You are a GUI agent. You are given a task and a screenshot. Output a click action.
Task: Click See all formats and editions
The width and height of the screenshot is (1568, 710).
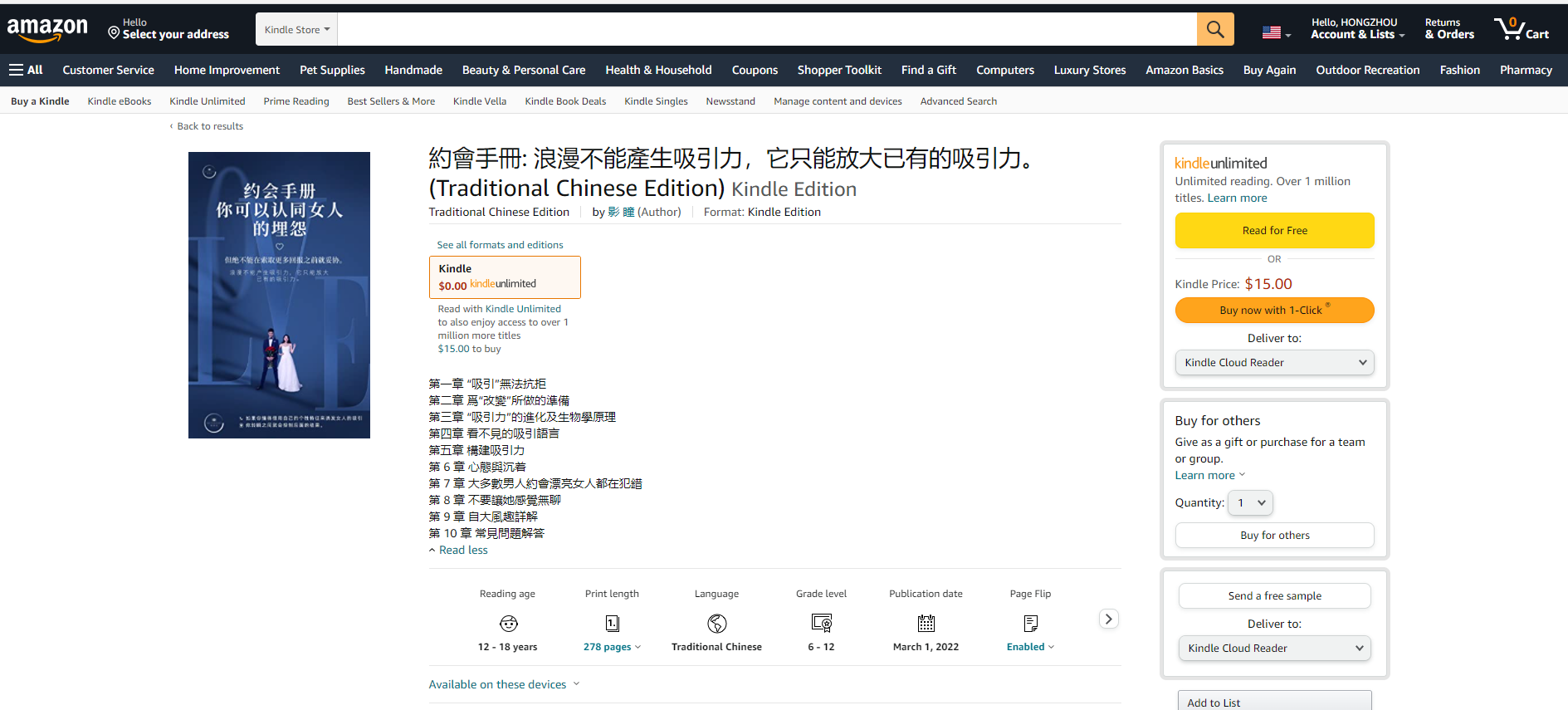pos(500,245)
